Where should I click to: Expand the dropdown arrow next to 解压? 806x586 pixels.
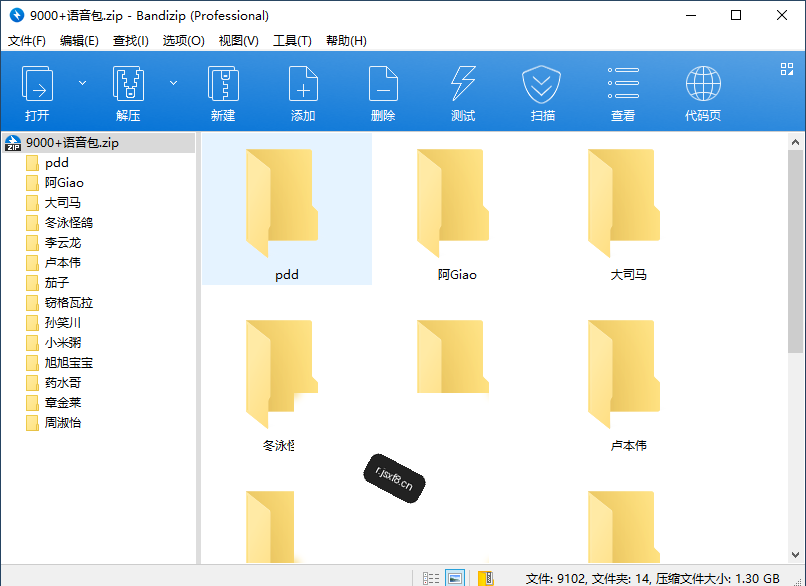(x=174, y=83)
